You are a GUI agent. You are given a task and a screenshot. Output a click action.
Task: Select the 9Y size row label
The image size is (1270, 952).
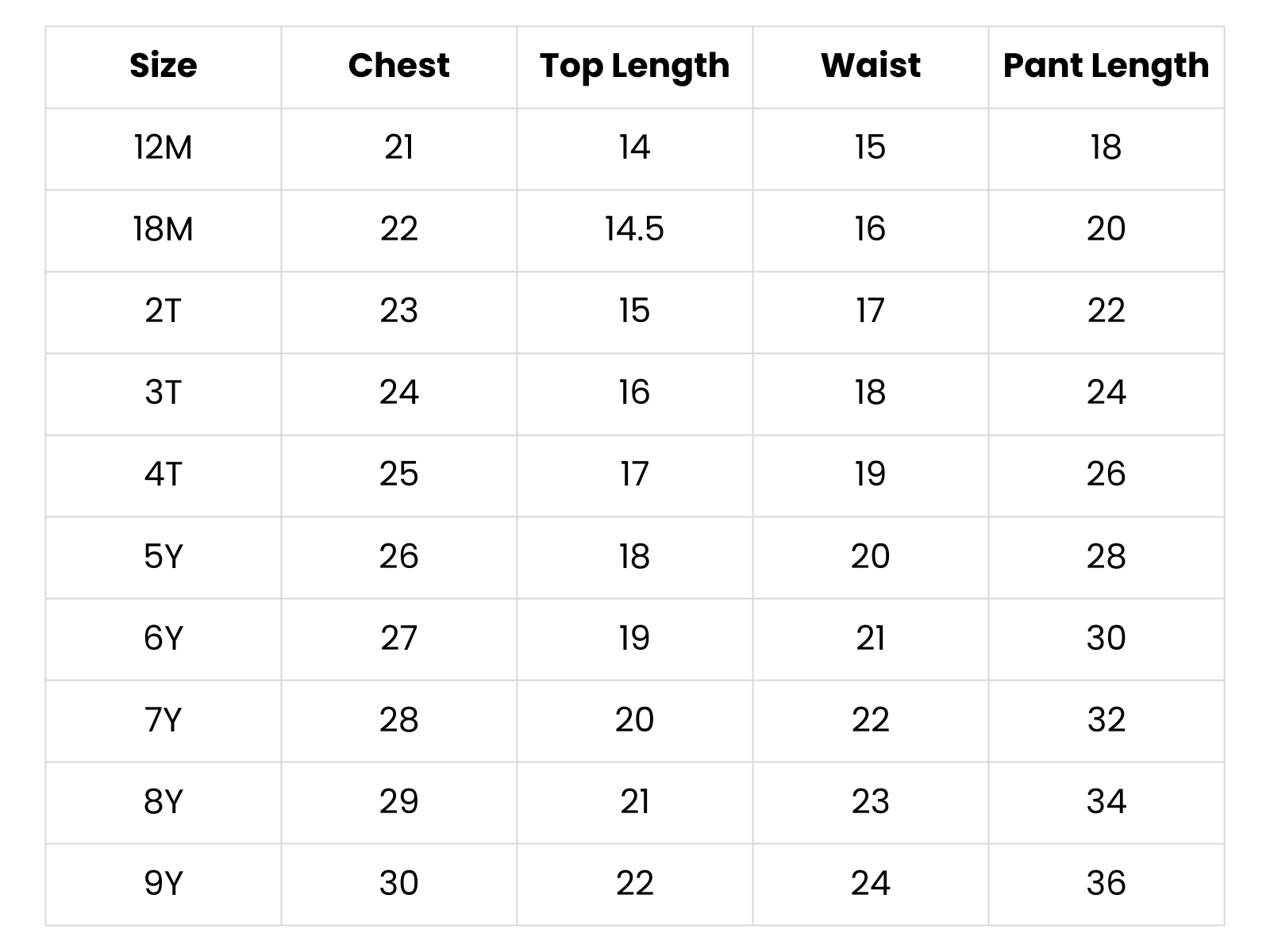(x=163, y=884)
